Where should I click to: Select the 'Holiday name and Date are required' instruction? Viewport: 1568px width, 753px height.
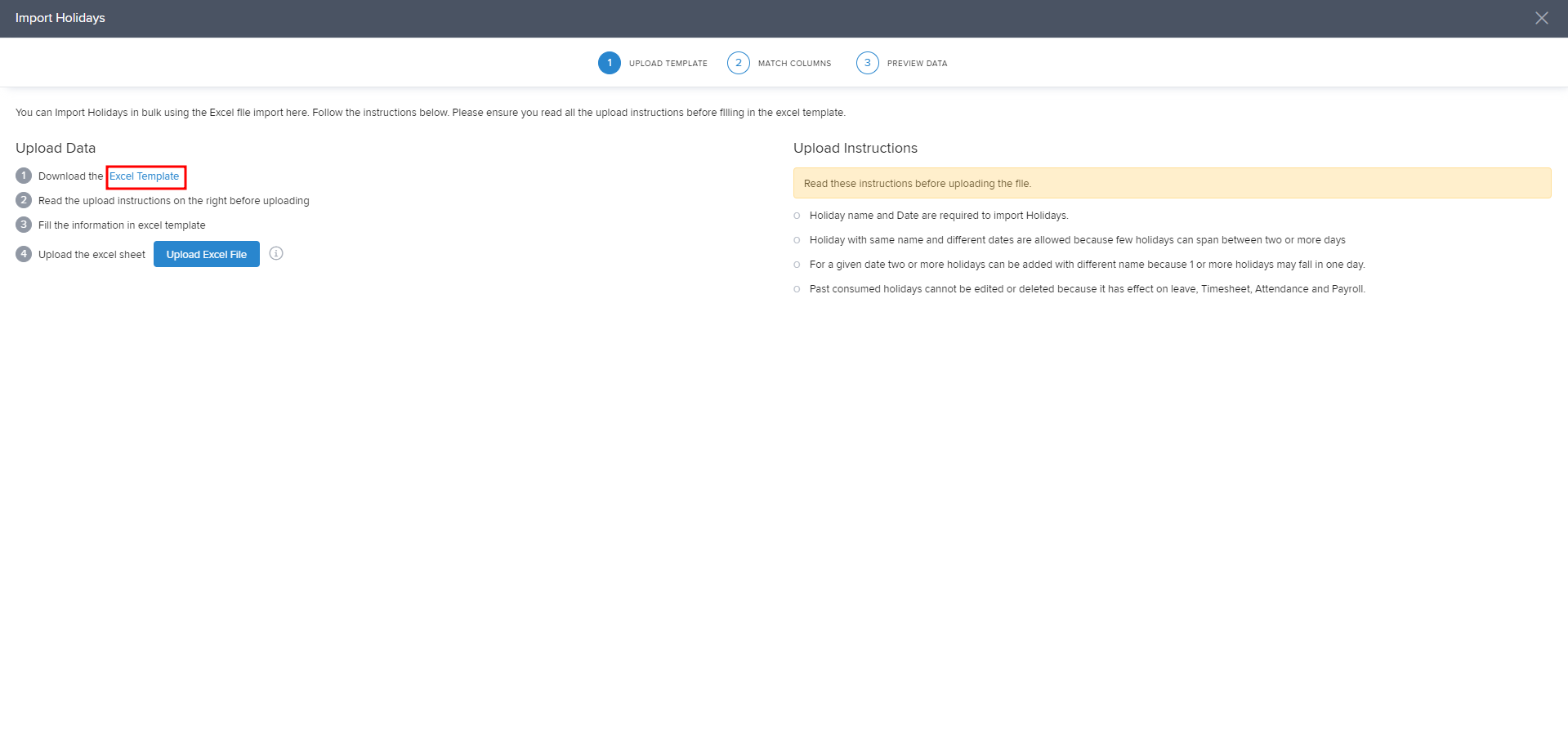coord(938,216)
